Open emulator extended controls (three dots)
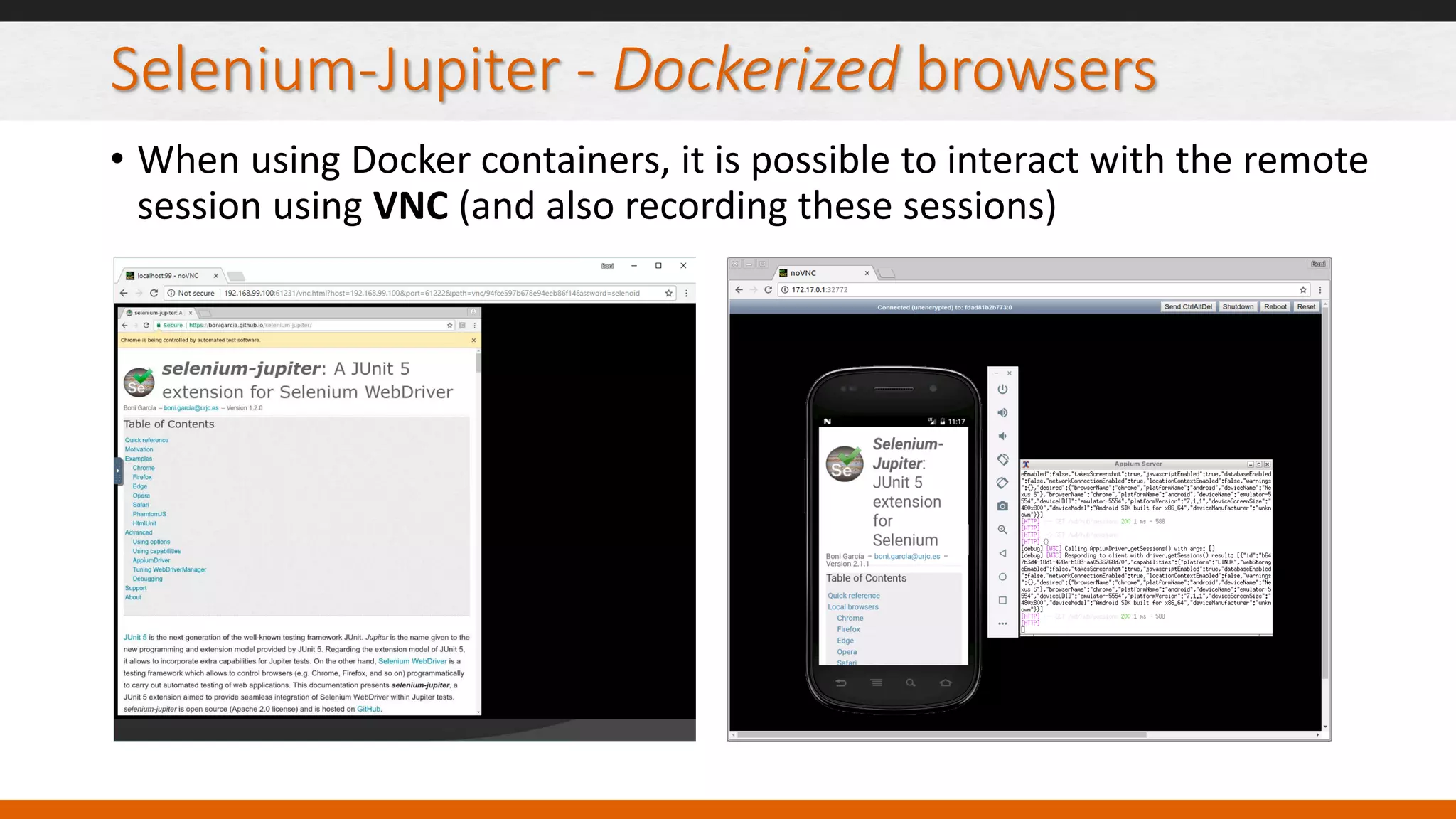 pyautogui.click(x=1002, y=623)
